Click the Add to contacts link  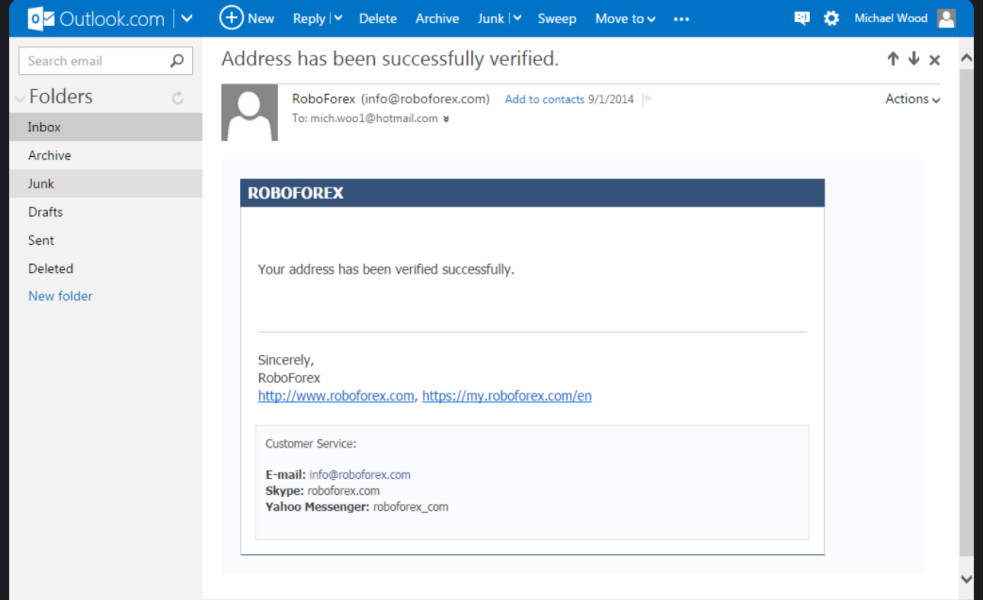[544, 99]
